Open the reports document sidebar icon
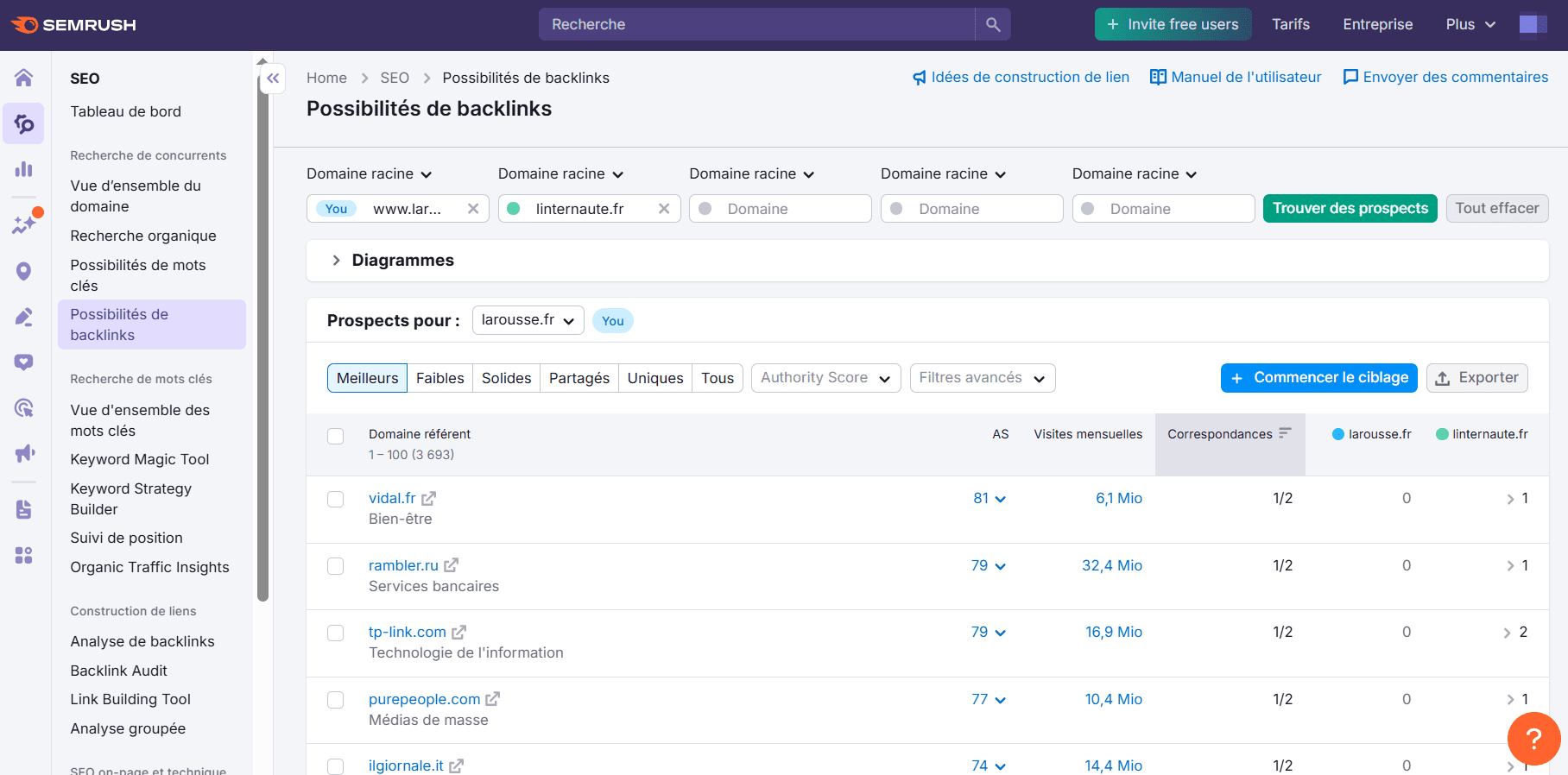1568x775 pixels. 23,509
